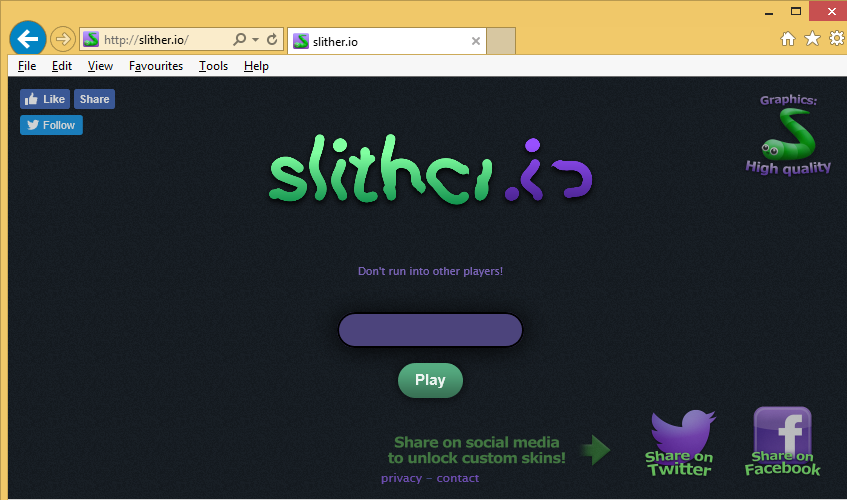The width and height of the screenshot is (847, 500).
Task: Open the Tools gear icon
Action: pos(837,38)
